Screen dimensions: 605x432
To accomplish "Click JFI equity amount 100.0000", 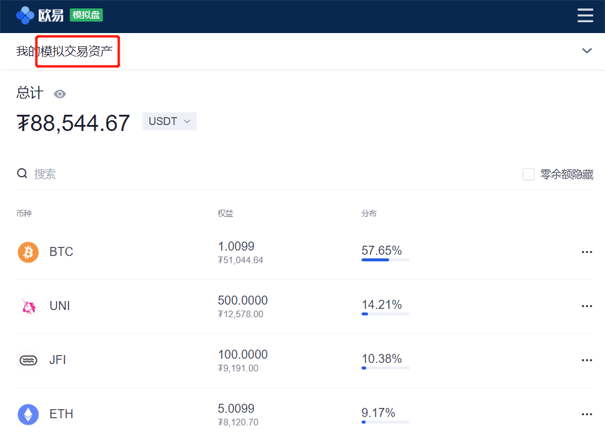I will point(243,354).
